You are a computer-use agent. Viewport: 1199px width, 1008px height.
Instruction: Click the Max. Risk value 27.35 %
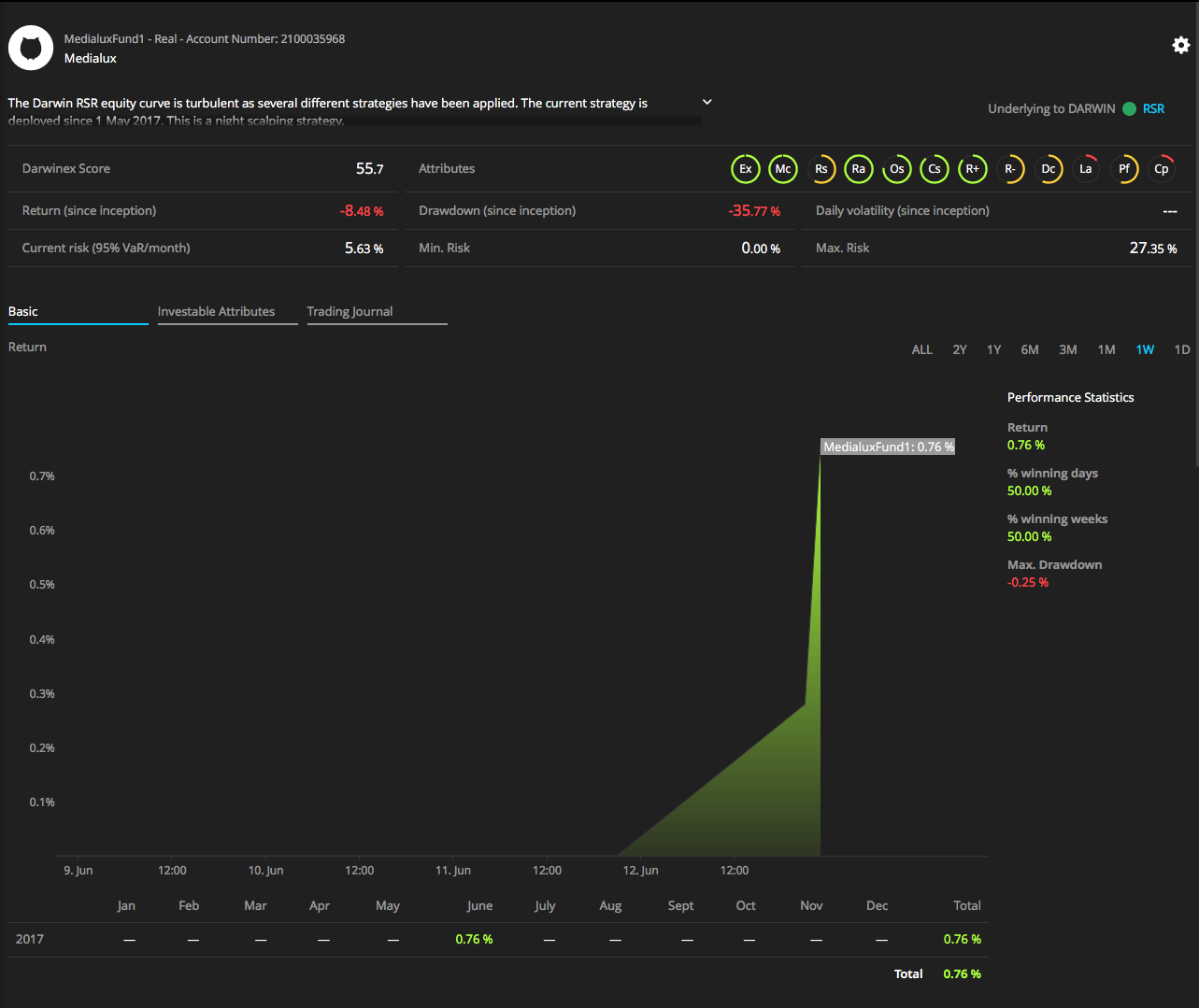point(1153,248)
